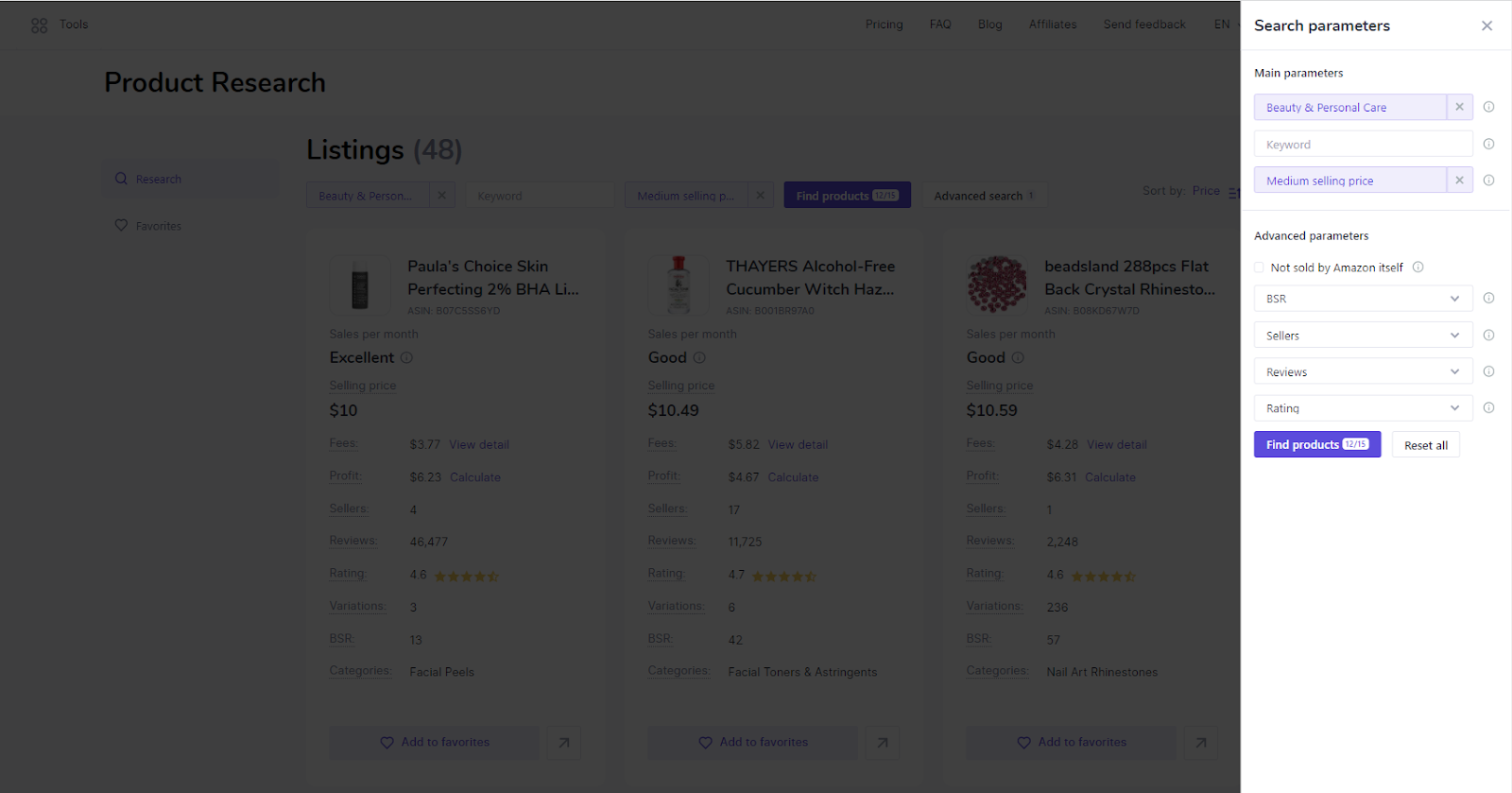Open external link icon for Paula's Choice listing
This screenshot has height=793, width=1512.
click(564, 743)
